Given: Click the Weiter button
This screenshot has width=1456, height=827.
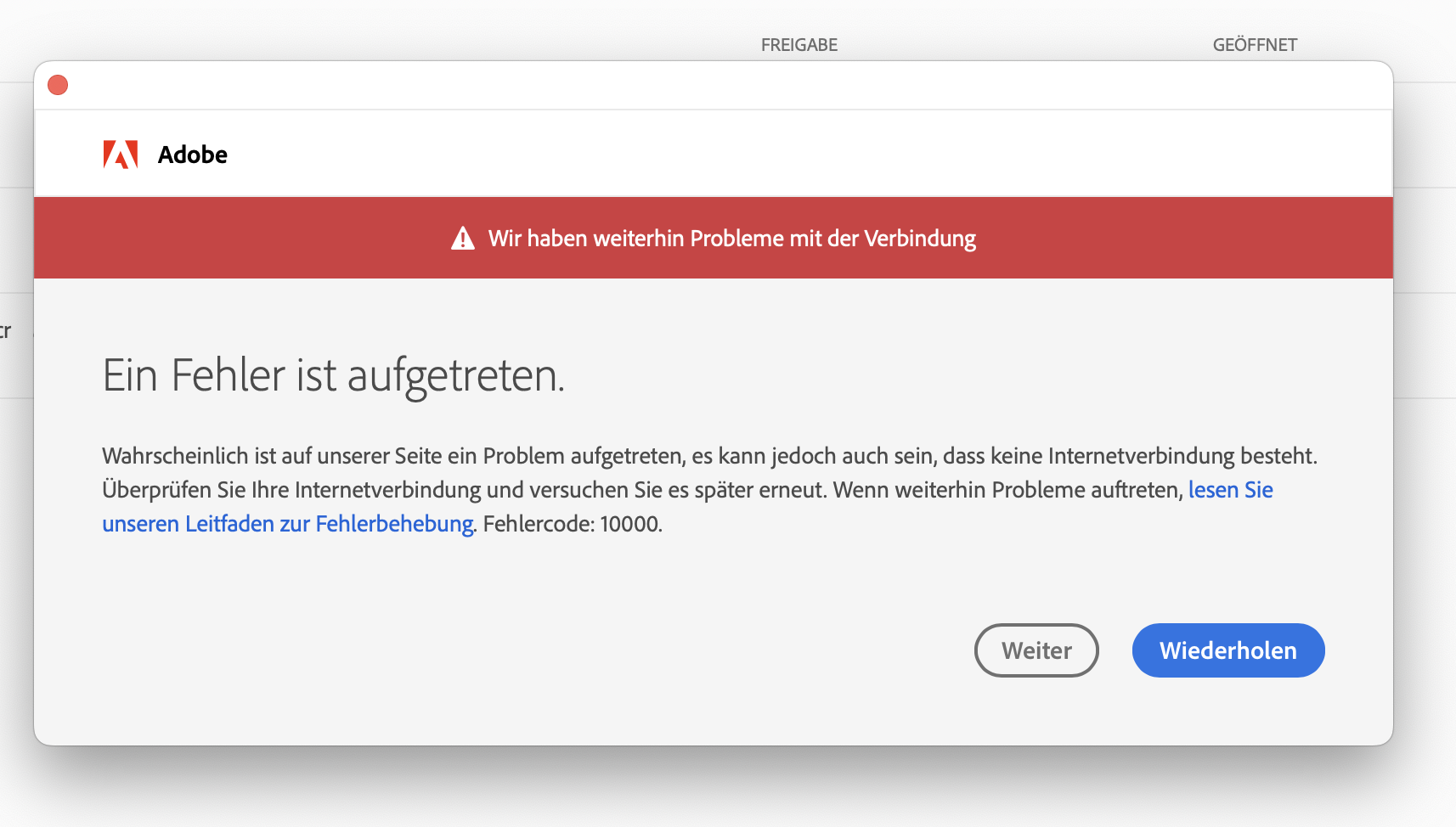Looking at the screenshot, I should [x=1036, y=650].
